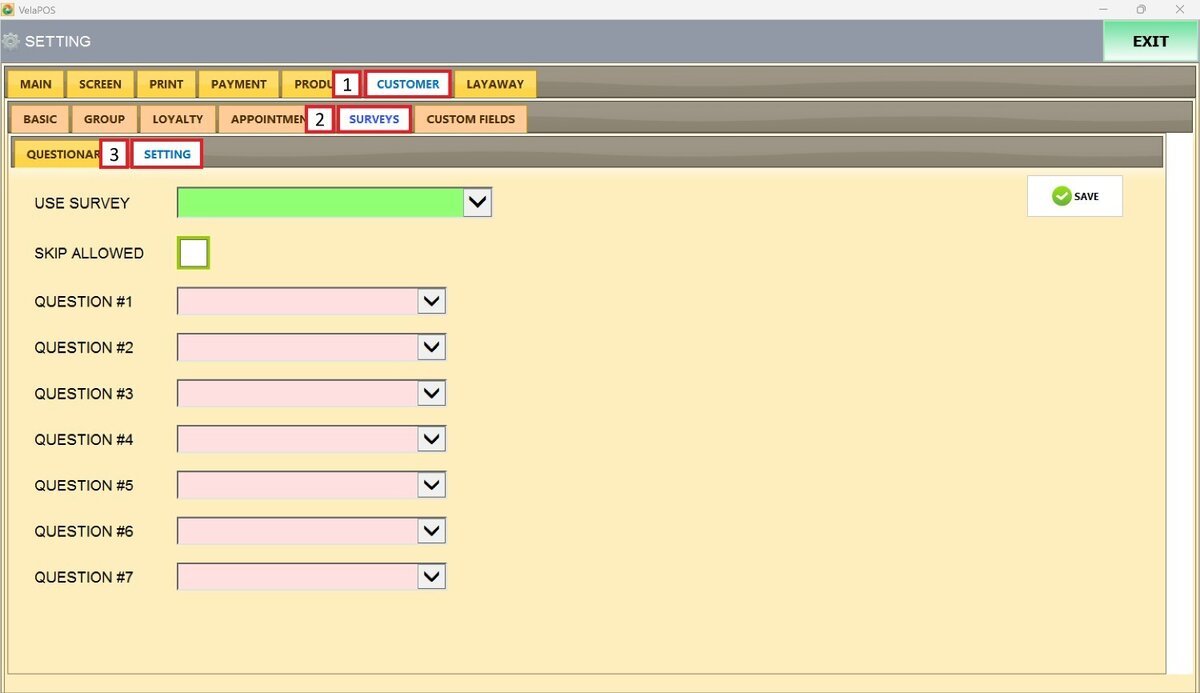
Task: Click the 'QUESTION #7' label
Action: (x=84, y=577)
